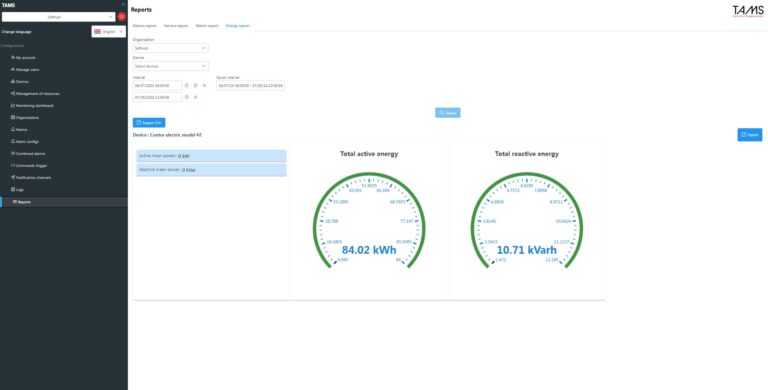Click the Change language label
The height and width of the screenshot is (390, 768).
(17, 32)
